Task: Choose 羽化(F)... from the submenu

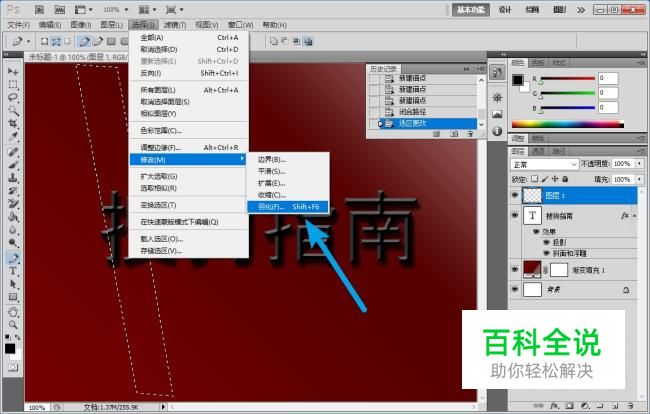Action: (288, 206)
